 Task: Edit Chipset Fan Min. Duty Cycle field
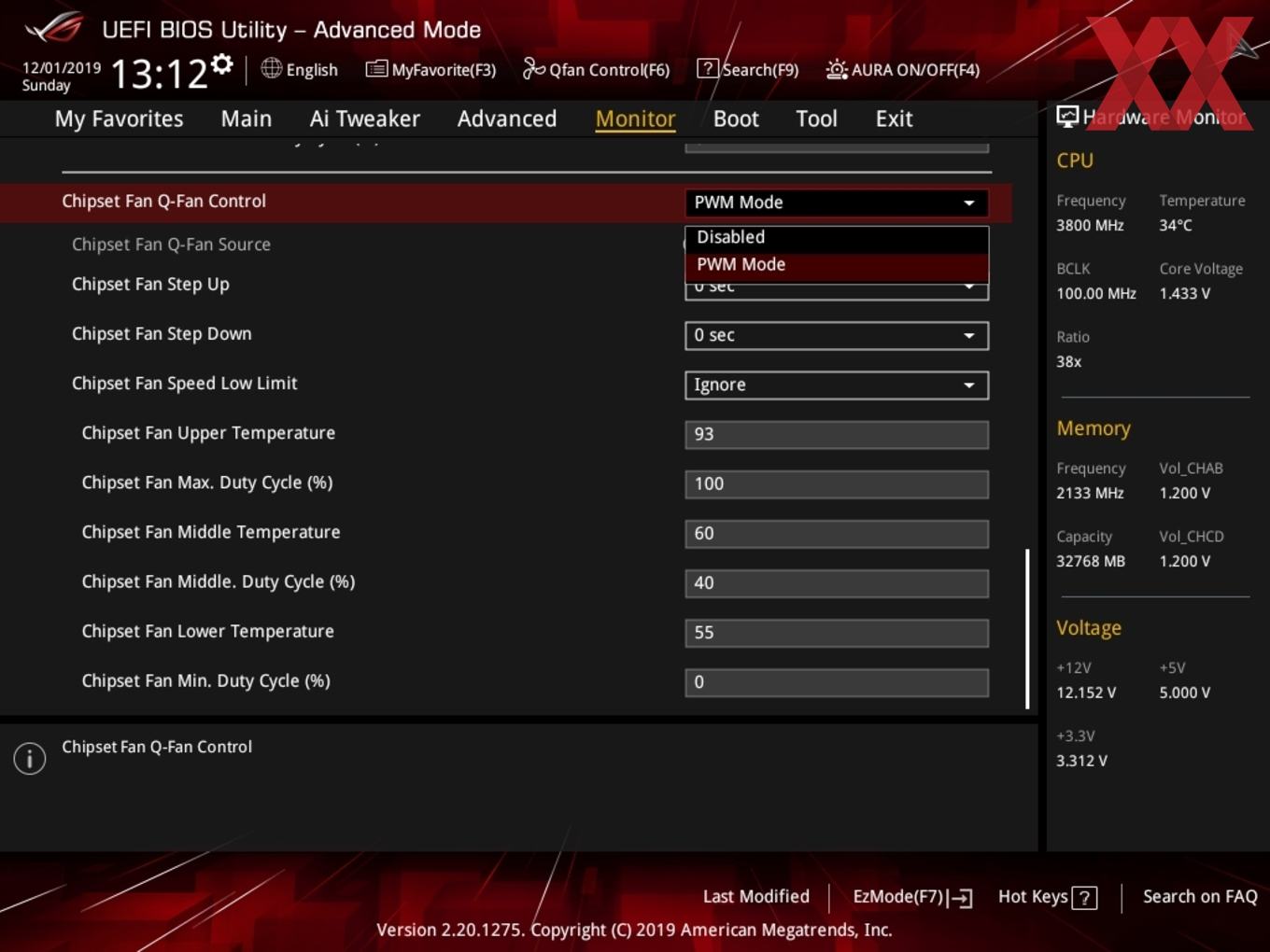837,682
